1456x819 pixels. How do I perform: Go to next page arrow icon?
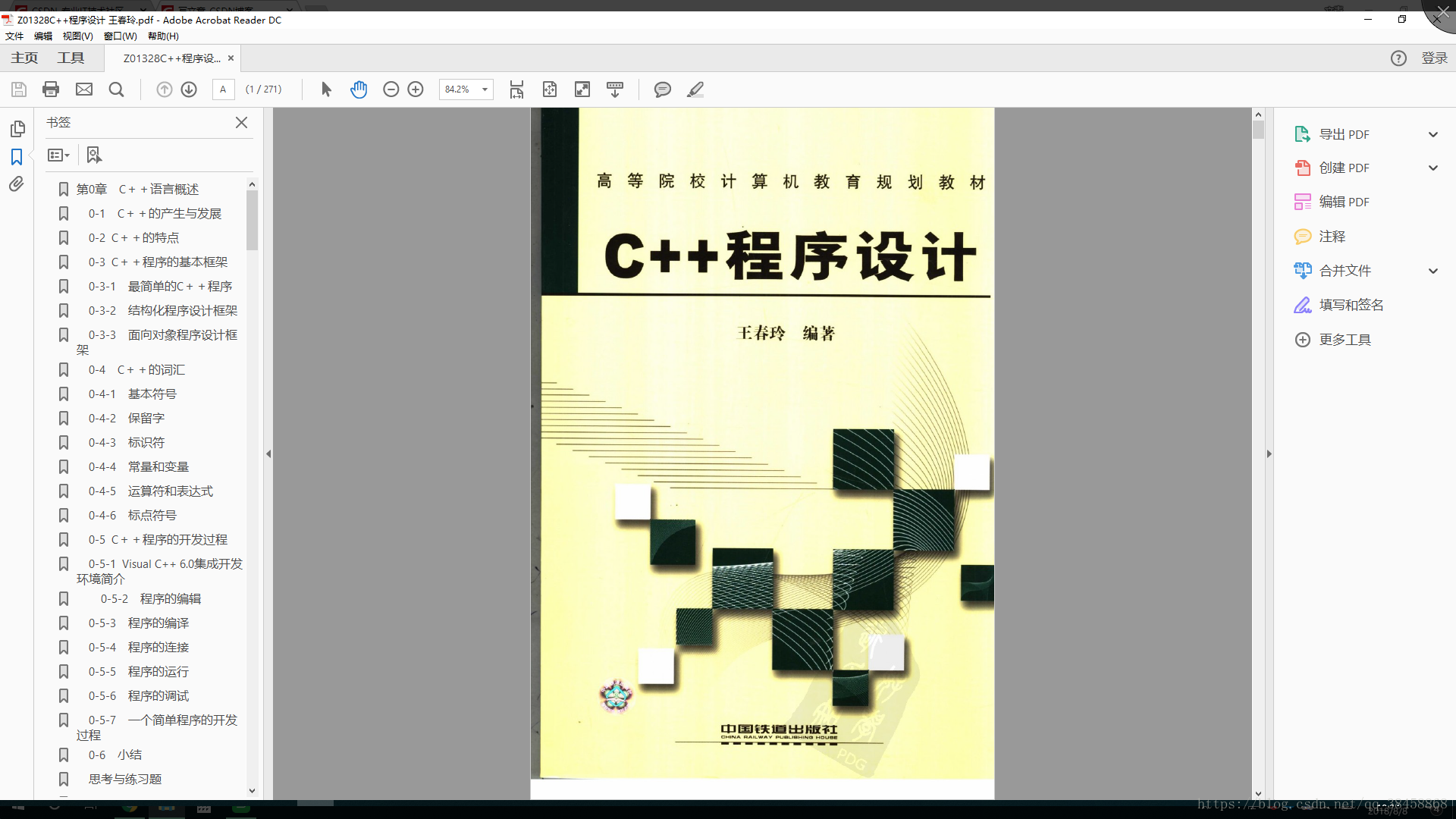[x=189, y=89]
